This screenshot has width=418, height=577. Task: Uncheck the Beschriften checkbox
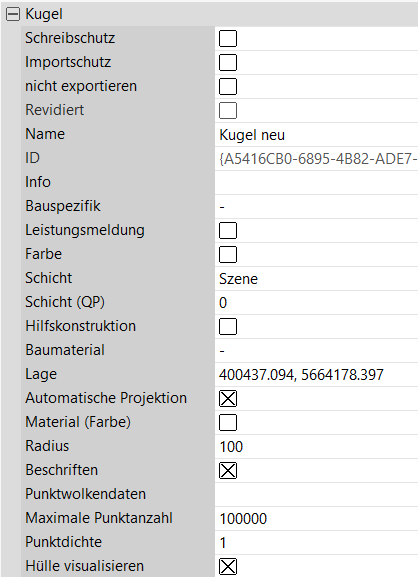tap(228, 471)
